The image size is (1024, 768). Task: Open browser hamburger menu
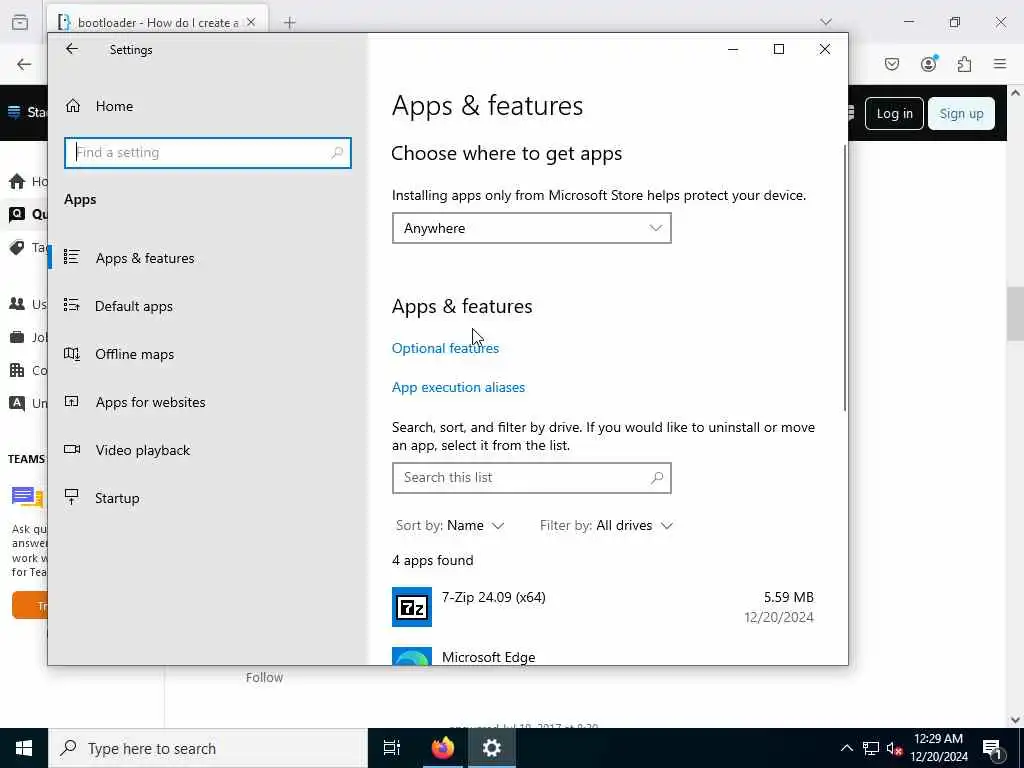coord(1000,64)
